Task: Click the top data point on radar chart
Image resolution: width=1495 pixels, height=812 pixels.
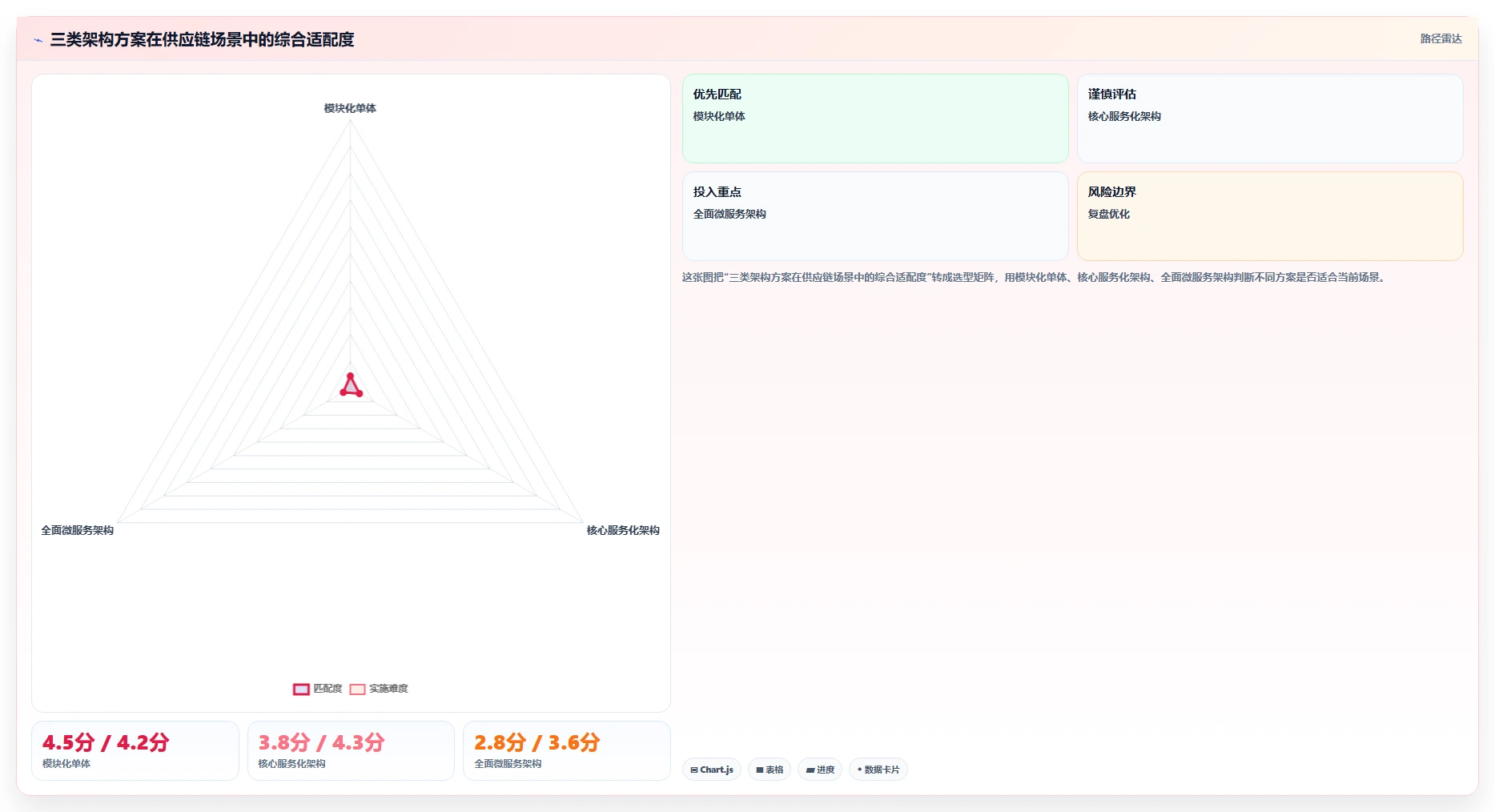Action: point(350,376)
